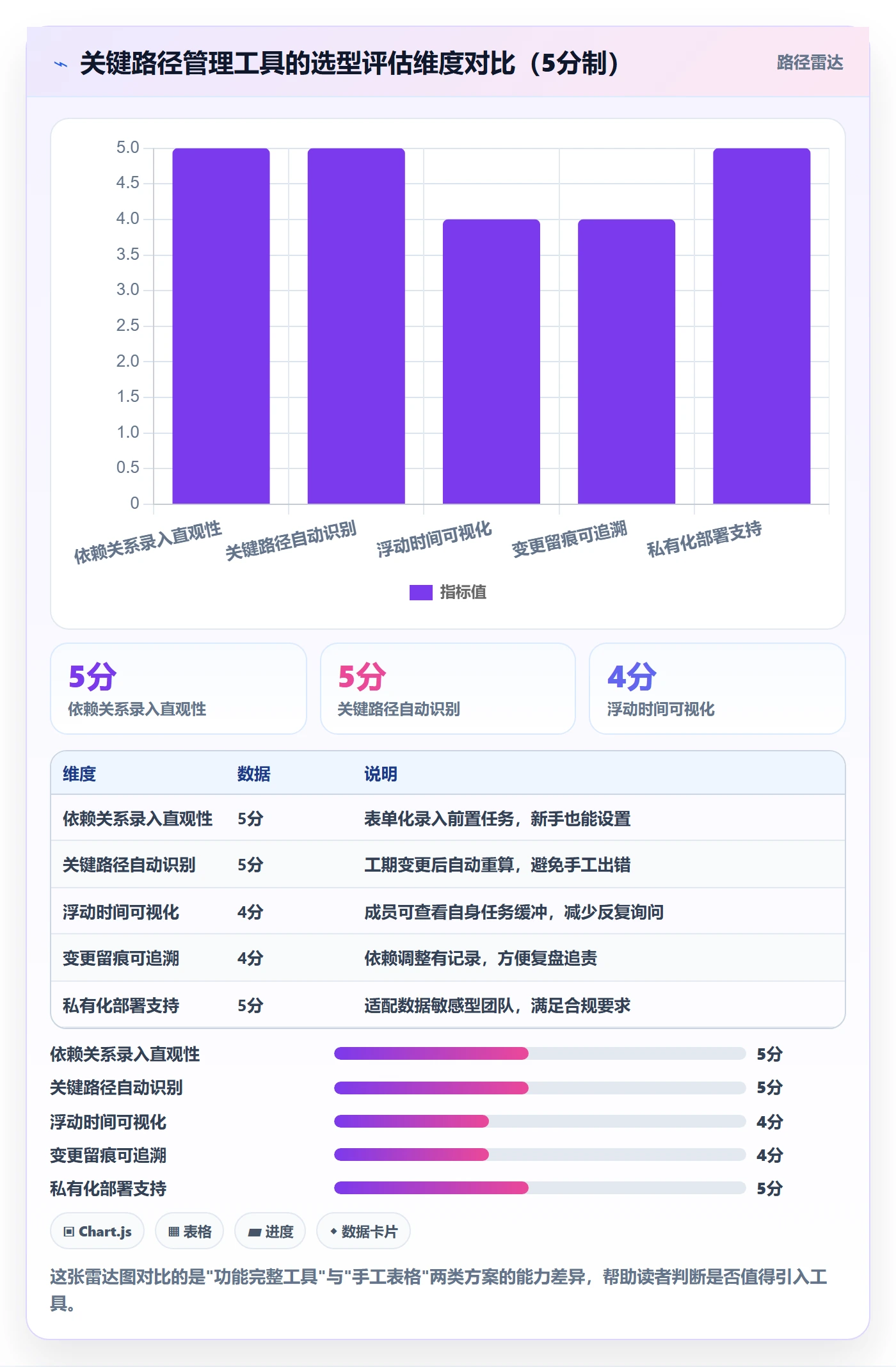Image resolution: width=896 pixels, height=1367 pixels.
Task: Select table cell 浮动时间可视化
Action: pyautogui.click(x=121, y=912)
